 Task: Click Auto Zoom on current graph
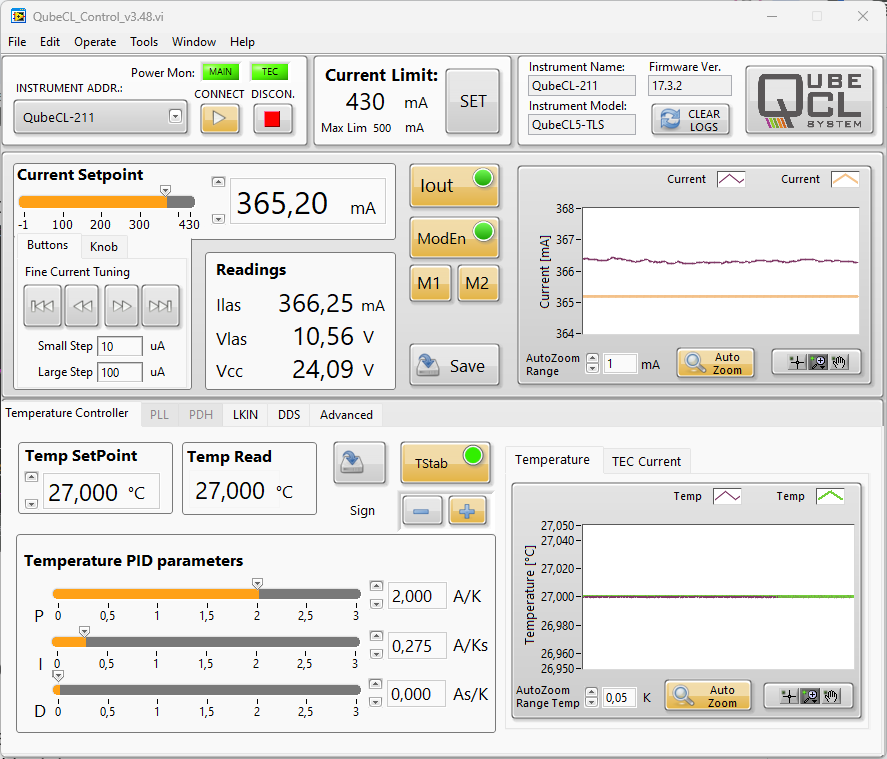[x=716, y=363]
